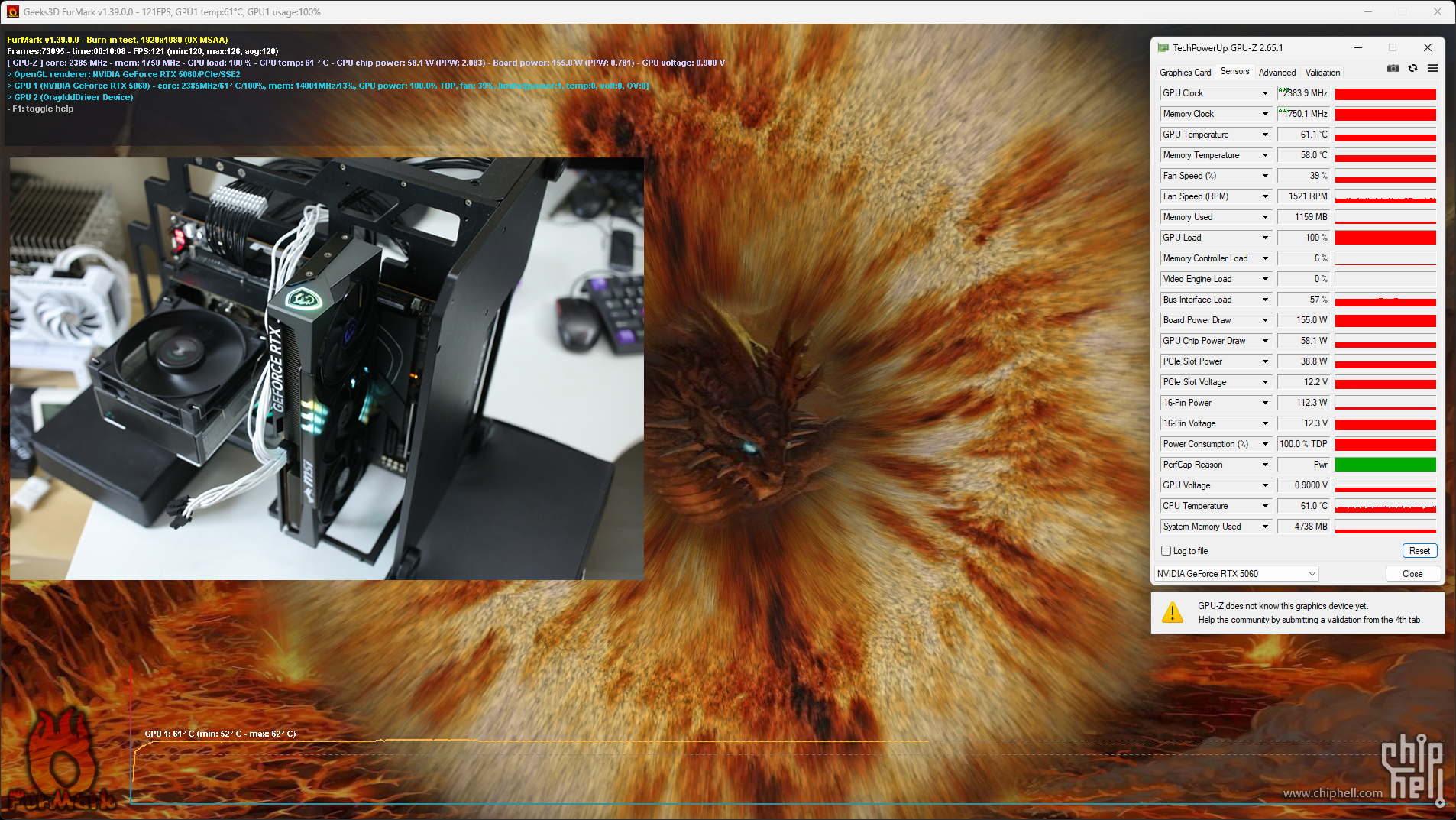
Task: Click the GPU Voltage value 0.9000 V
Action: point(1304,485)
